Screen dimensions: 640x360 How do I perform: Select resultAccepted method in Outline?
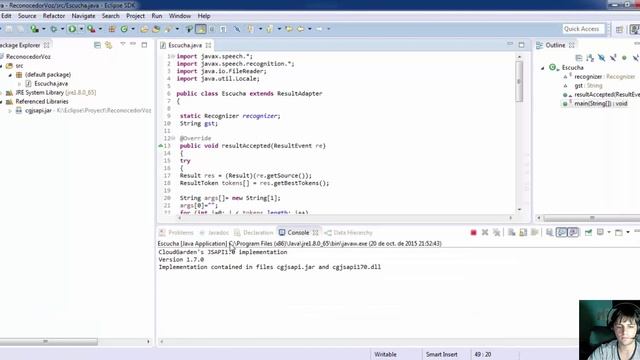[607, 95]
